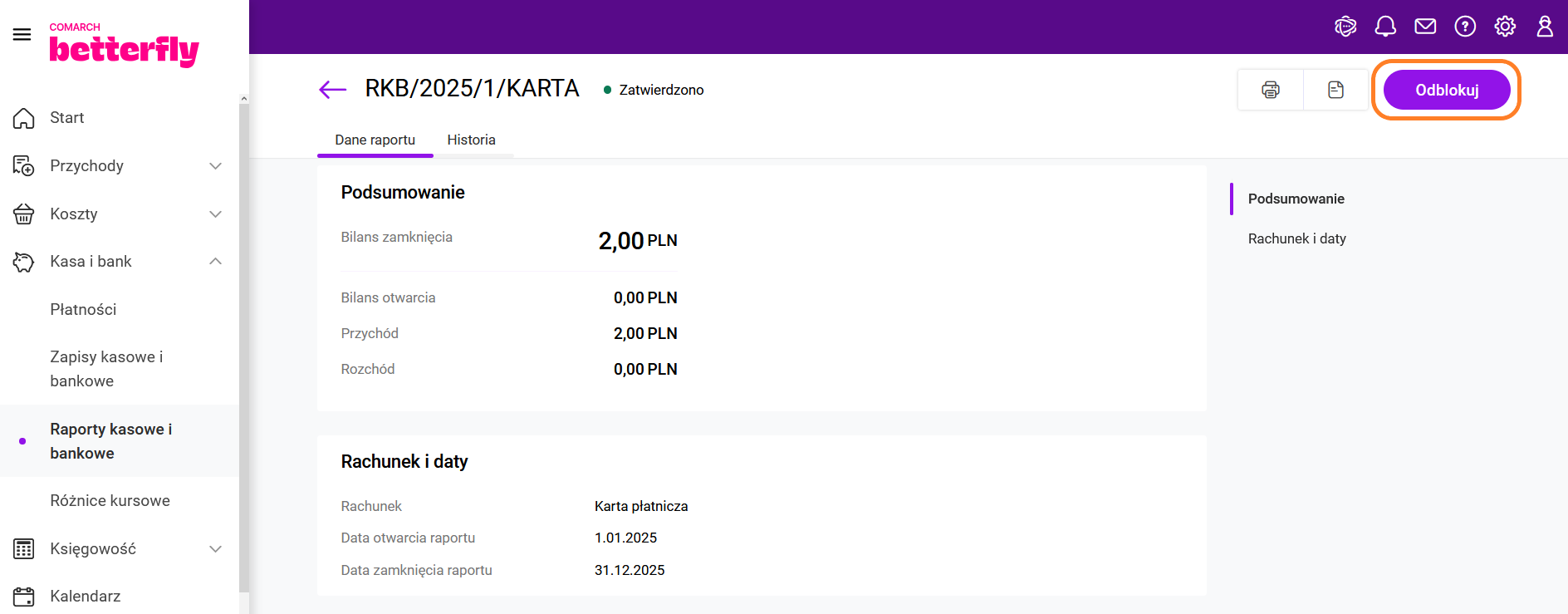
Task: Select the Dane raportu tab
Action: [x=375, y=140]
